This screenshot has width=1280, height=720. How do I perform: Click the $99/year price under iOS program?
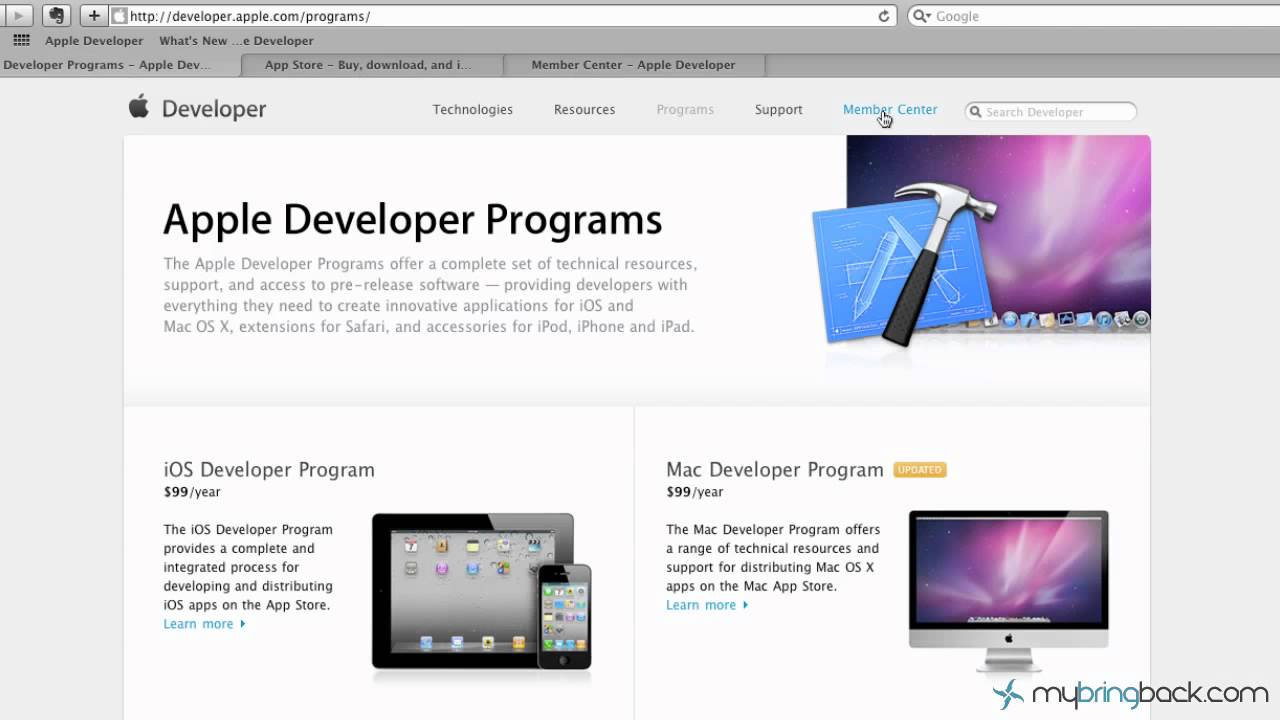192,492
